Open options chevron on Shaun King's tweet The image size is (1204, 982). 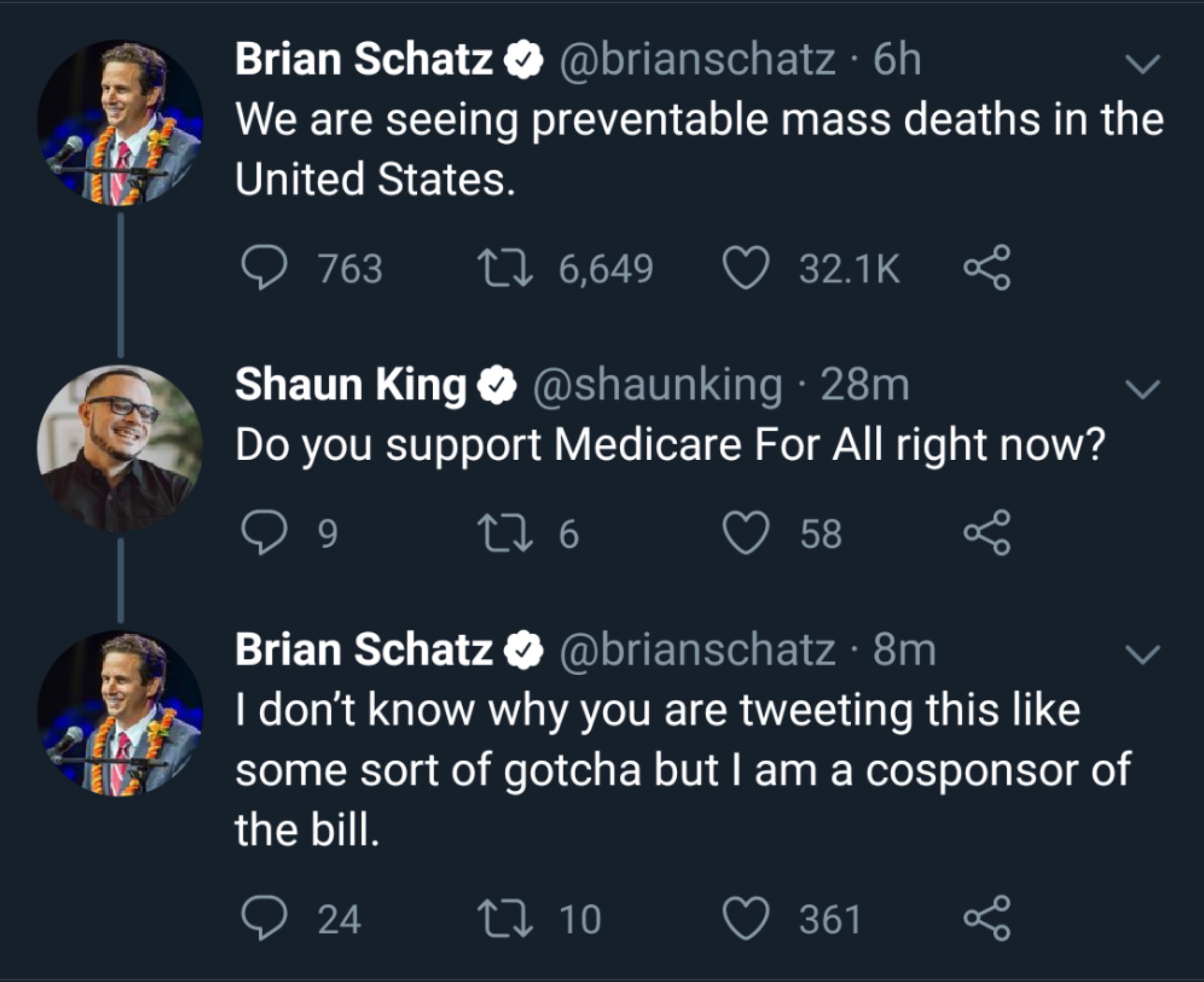point(1142,389)
